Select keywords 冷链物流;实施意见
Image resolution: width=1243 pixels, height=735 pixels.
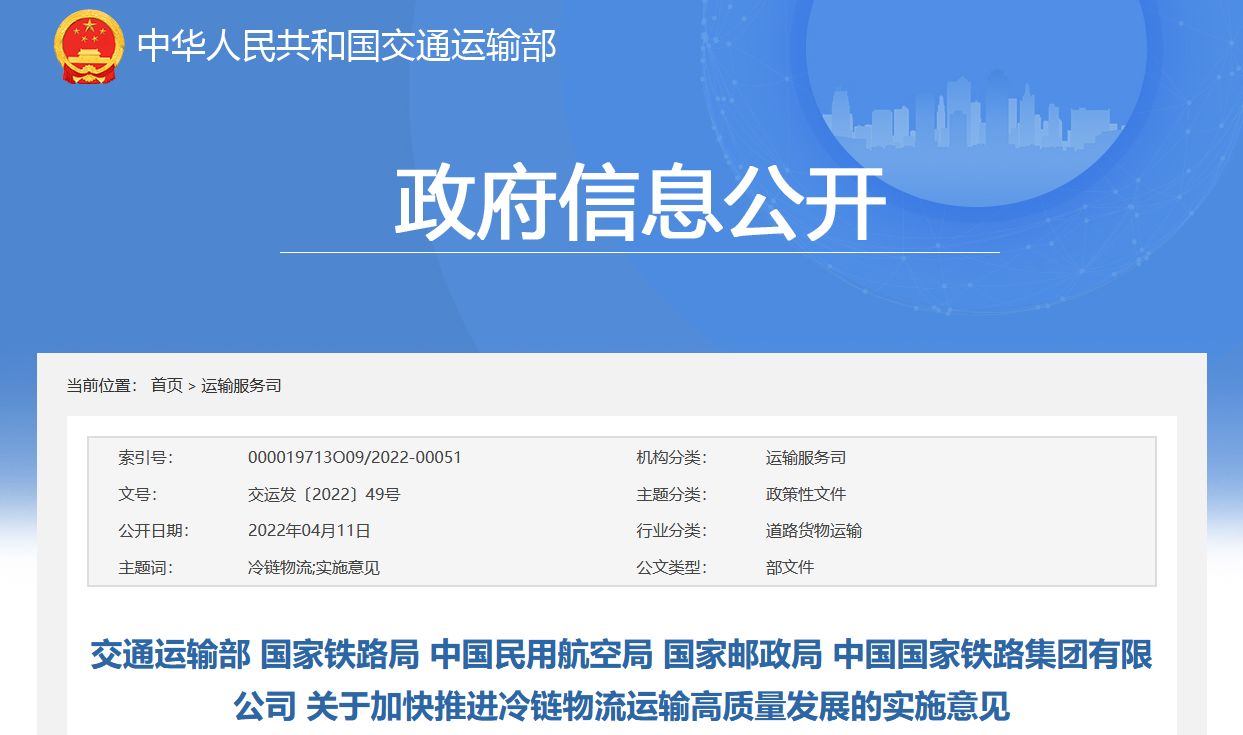tap(314, 567)
